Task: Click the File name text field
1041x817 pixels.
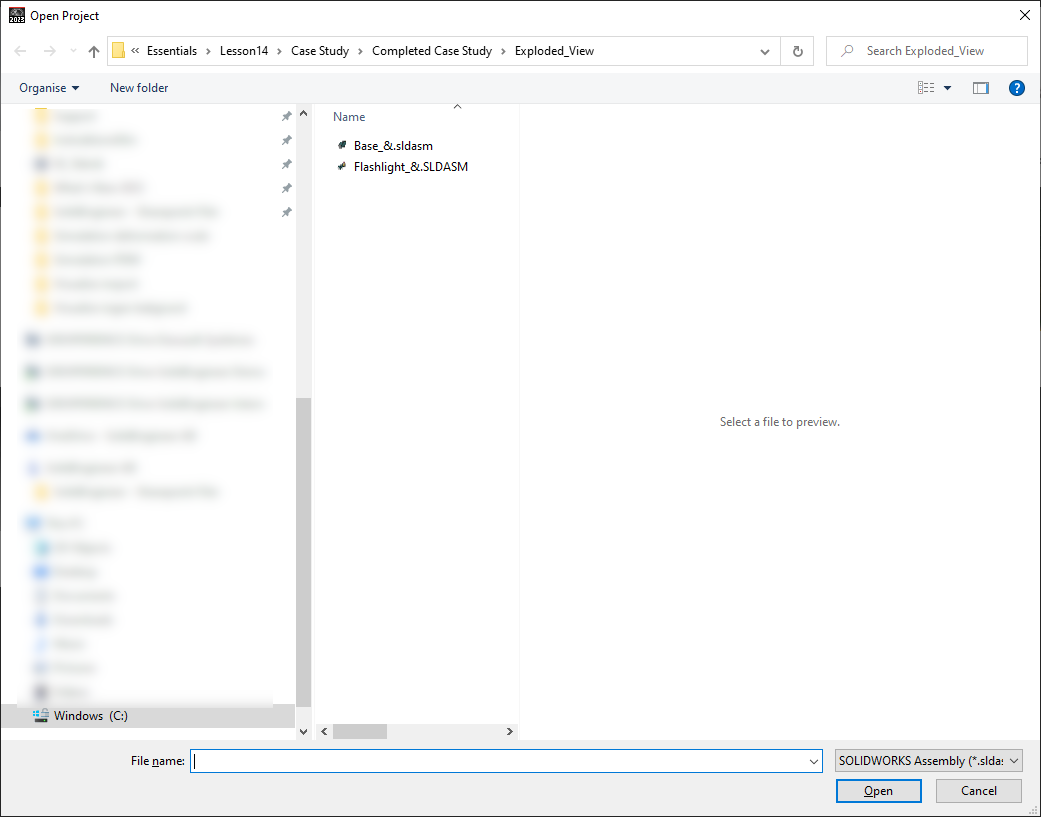Action: (x=500, y=761)
